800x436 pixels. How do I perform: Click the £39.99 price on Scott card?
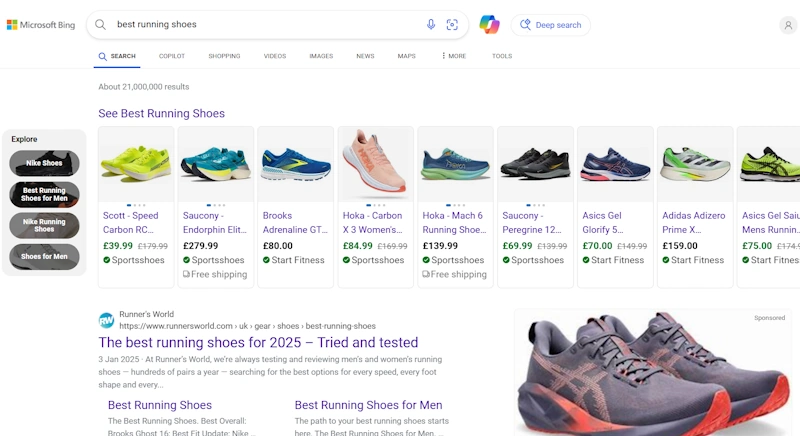[x=118, y=246]
